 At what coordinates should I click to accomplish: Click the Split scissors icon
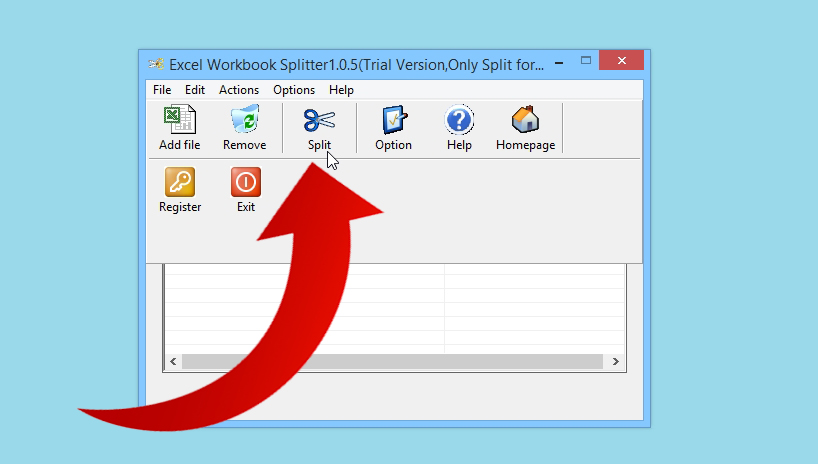pyautogui.click(x=319, y=120)
